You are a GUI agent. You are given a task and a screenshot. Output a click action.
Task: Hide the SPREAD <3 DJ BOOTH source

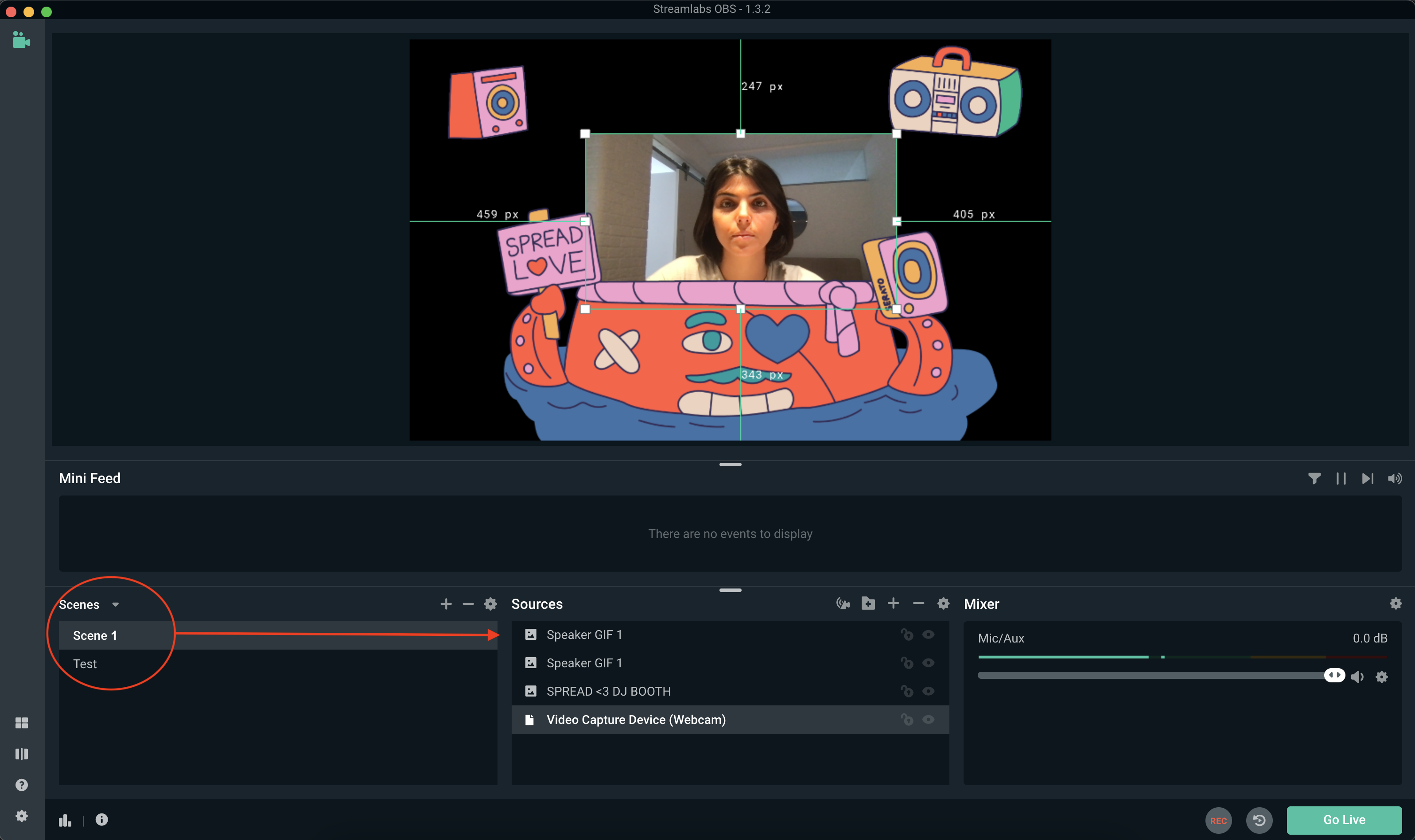click(x=929, y=691)
